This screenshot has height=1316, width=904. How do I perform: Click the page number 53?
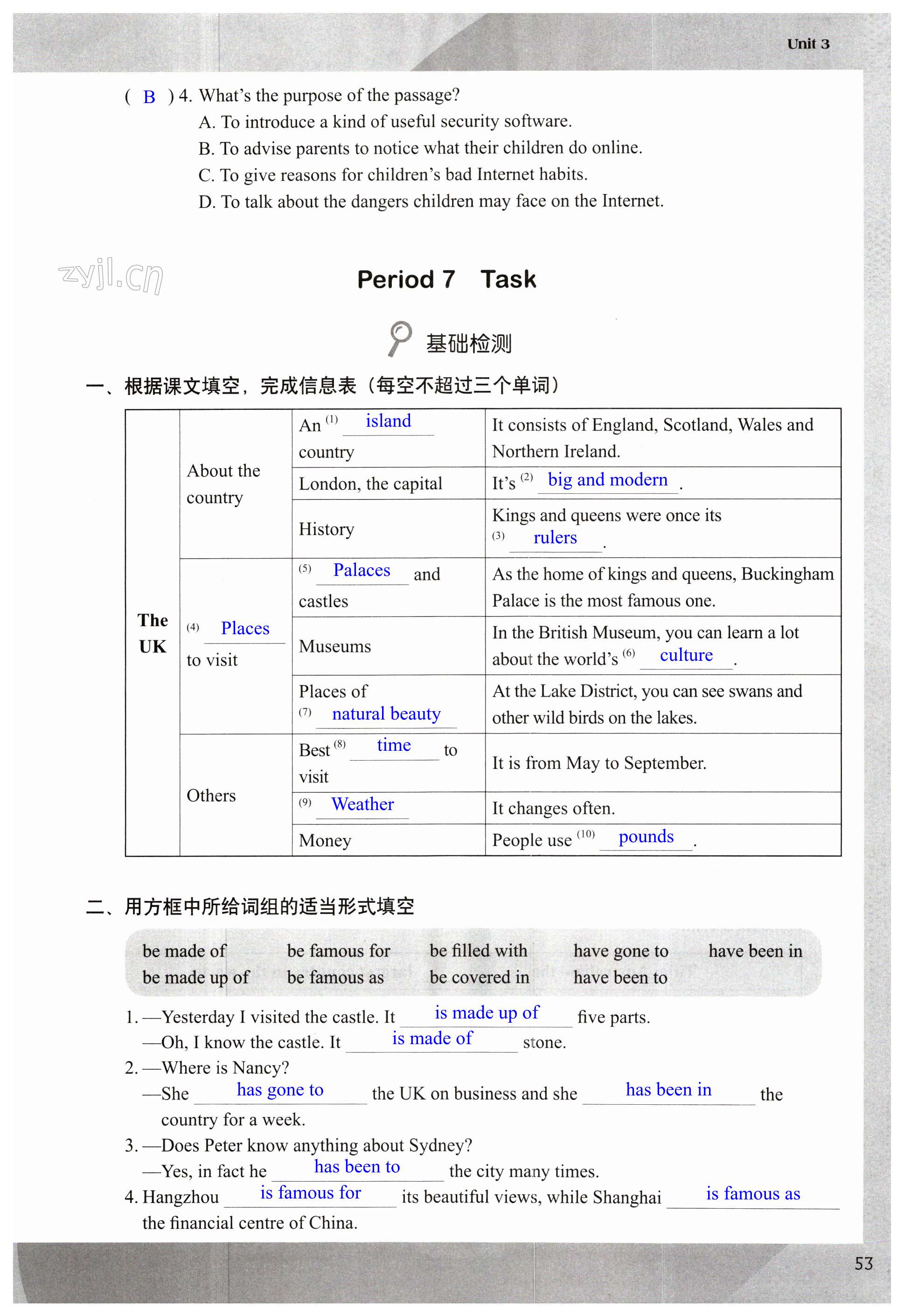click(x=864, y=1264)
